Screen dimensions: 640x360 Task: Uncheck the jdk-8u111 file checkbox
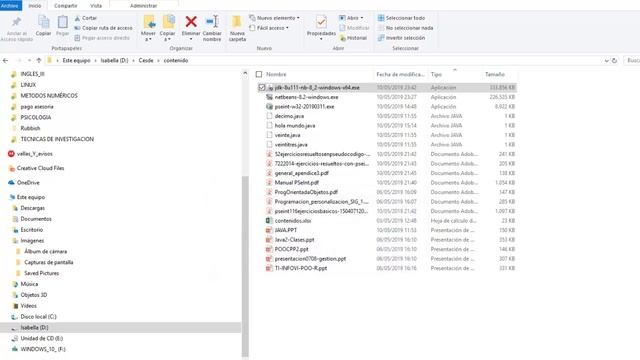(x=262, y=87)
